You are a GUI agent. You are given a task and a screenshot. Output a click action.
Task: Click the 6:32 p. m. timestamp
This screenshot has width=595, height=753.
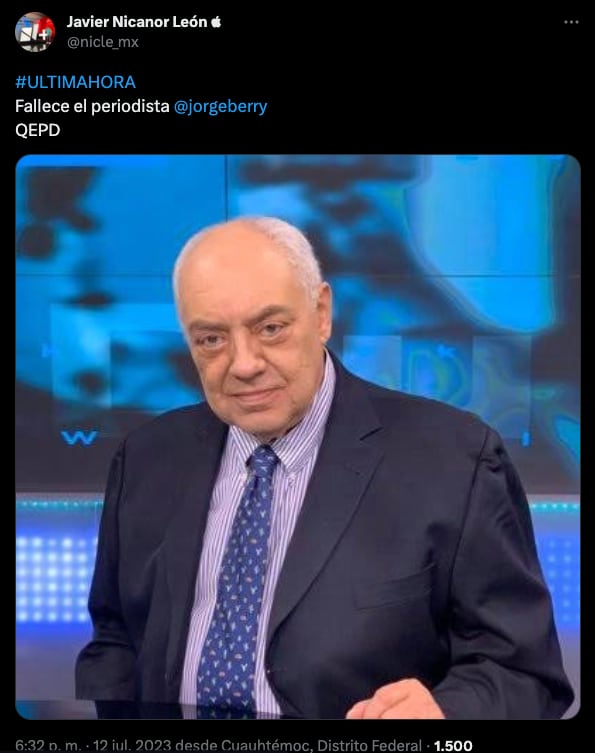coord(48,745)
